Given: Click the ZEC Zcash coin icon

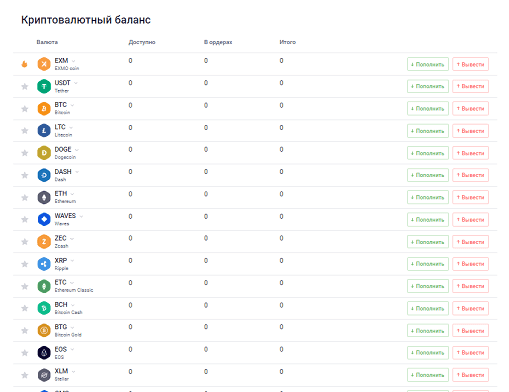Looking at the screenshot, I should point(44,242).
